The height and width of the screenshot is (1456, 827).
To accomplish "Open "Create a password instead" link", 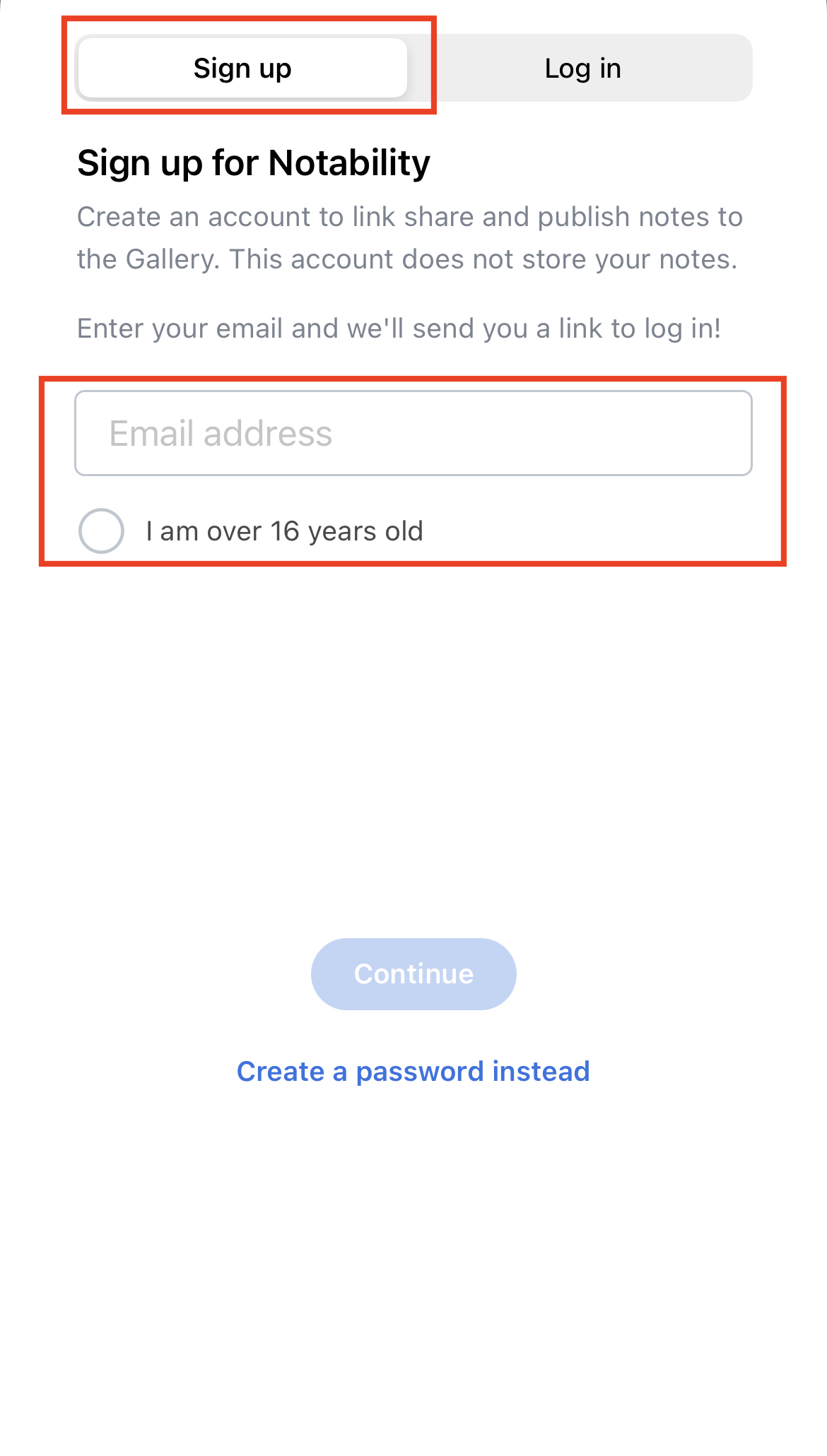I will tap(413, 1071).
